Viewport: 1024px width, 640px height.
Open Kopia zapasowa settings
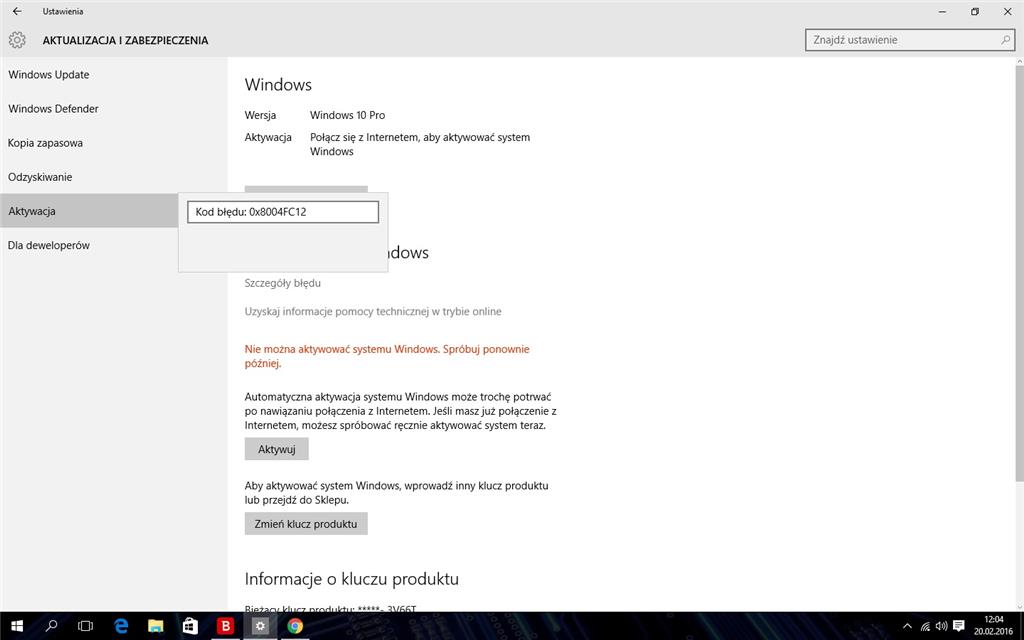point(114,142)
